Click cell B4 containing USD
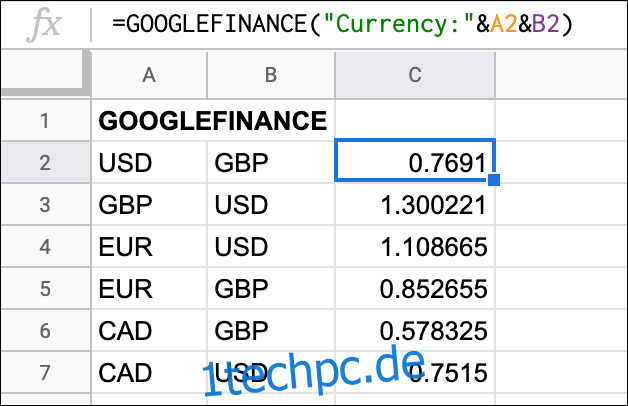Screen dimensions: 628x406 (271, 246)
